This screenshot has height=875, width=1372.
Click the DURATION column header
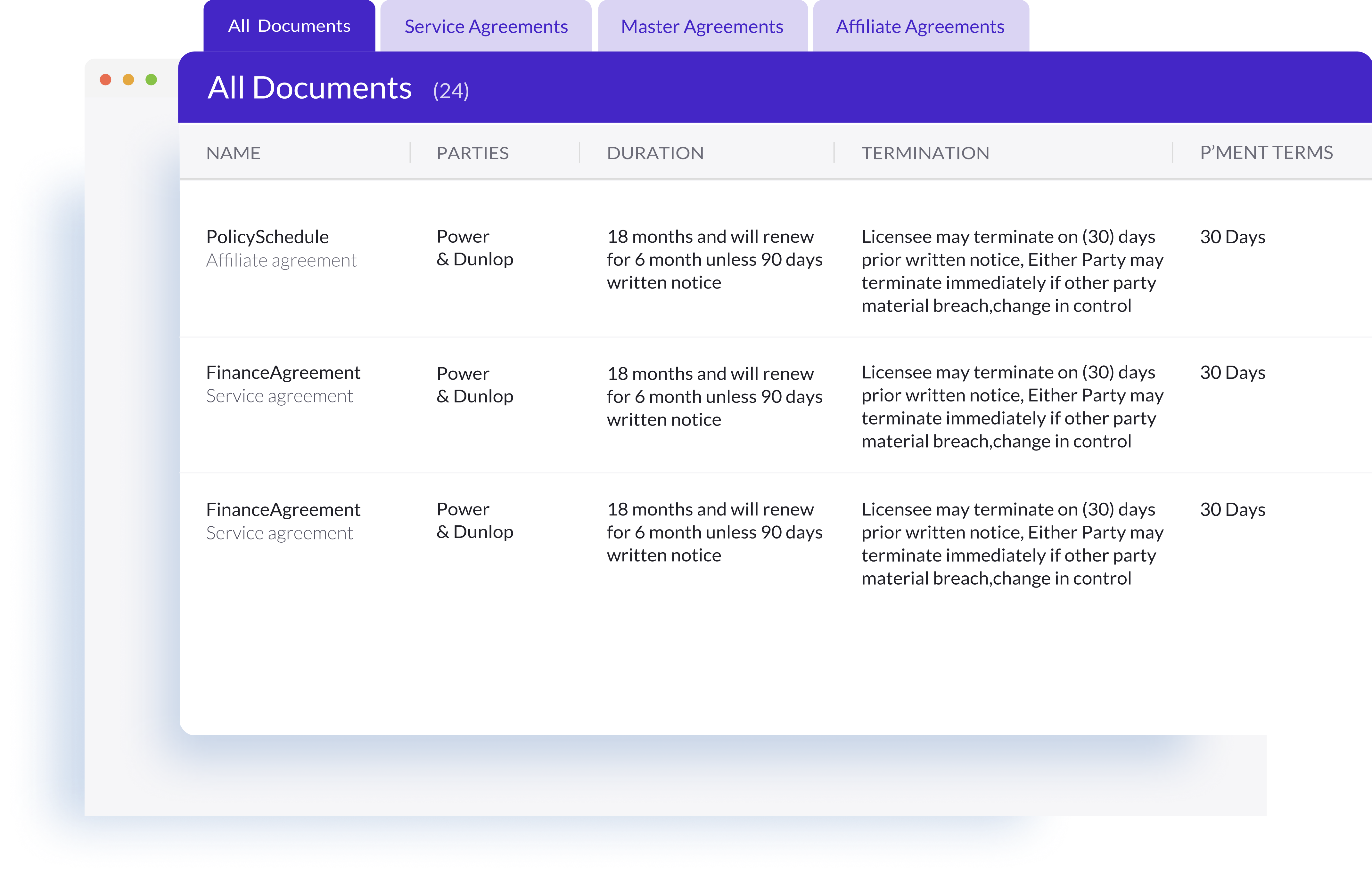point(655,153)
